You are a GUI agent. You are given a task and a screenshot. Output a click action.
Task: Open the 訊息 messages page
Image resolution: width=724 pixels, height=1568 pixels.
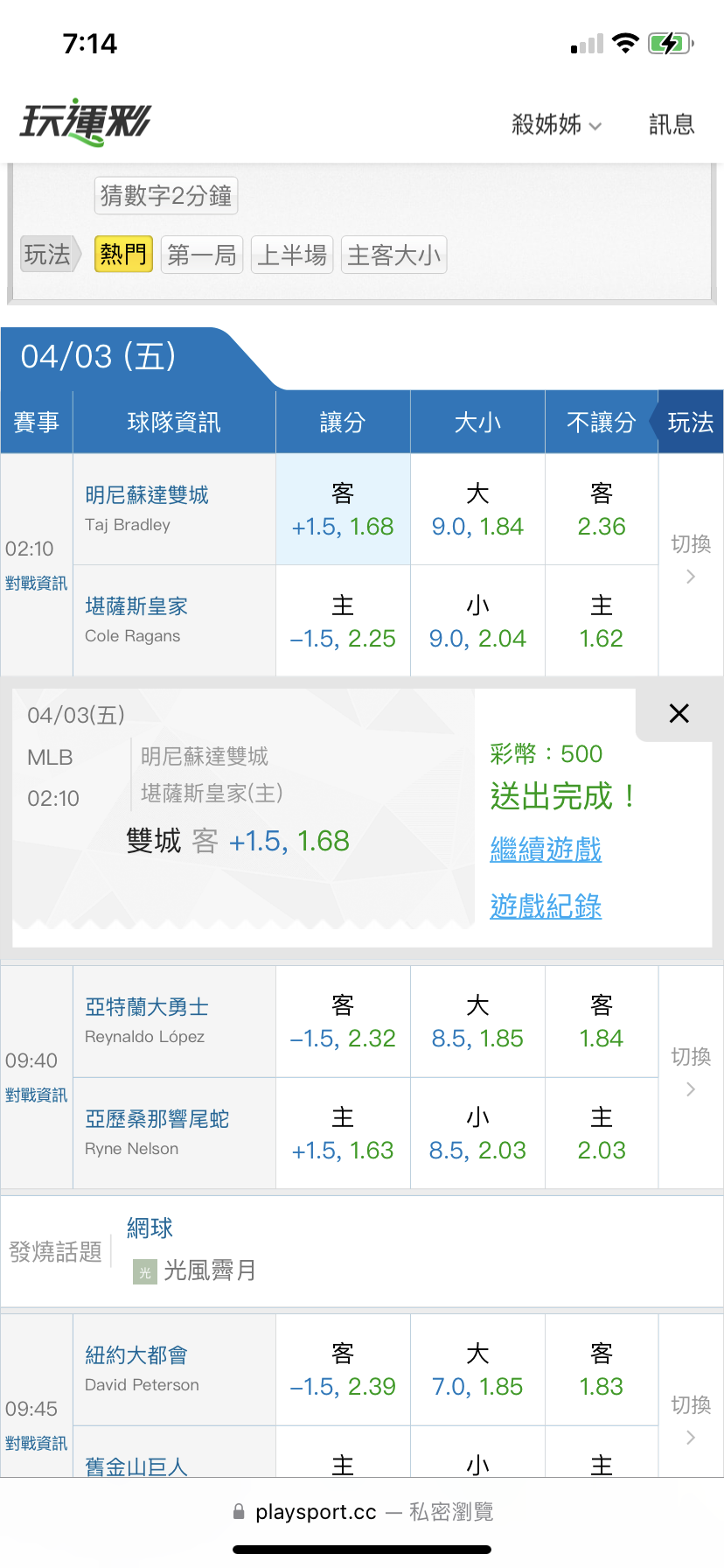coord(672,125)
